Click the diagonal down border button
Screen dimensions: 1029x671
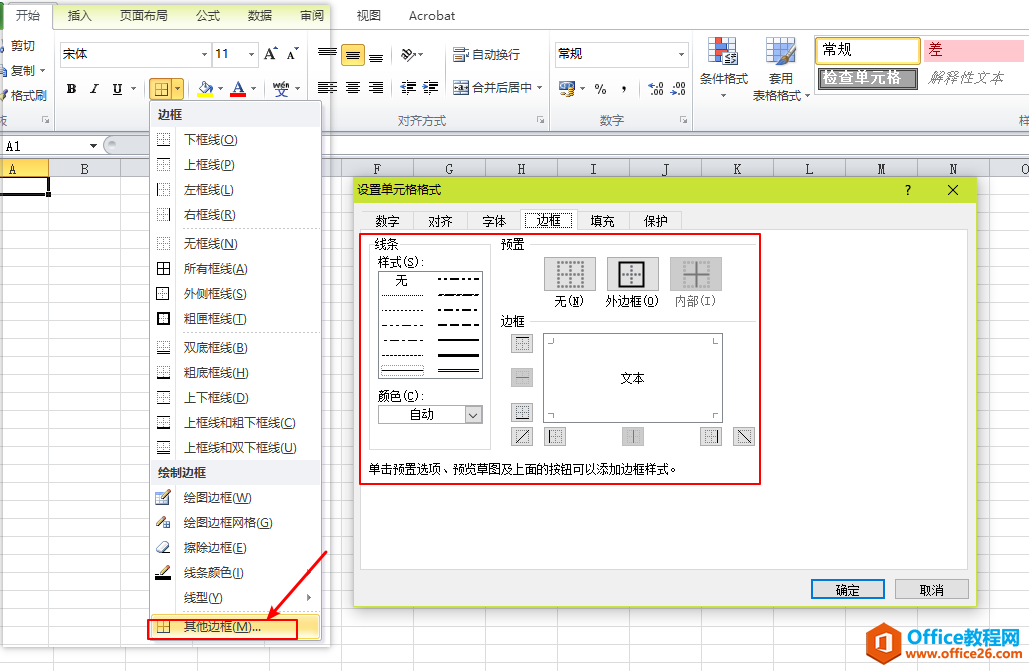point(743,436)
